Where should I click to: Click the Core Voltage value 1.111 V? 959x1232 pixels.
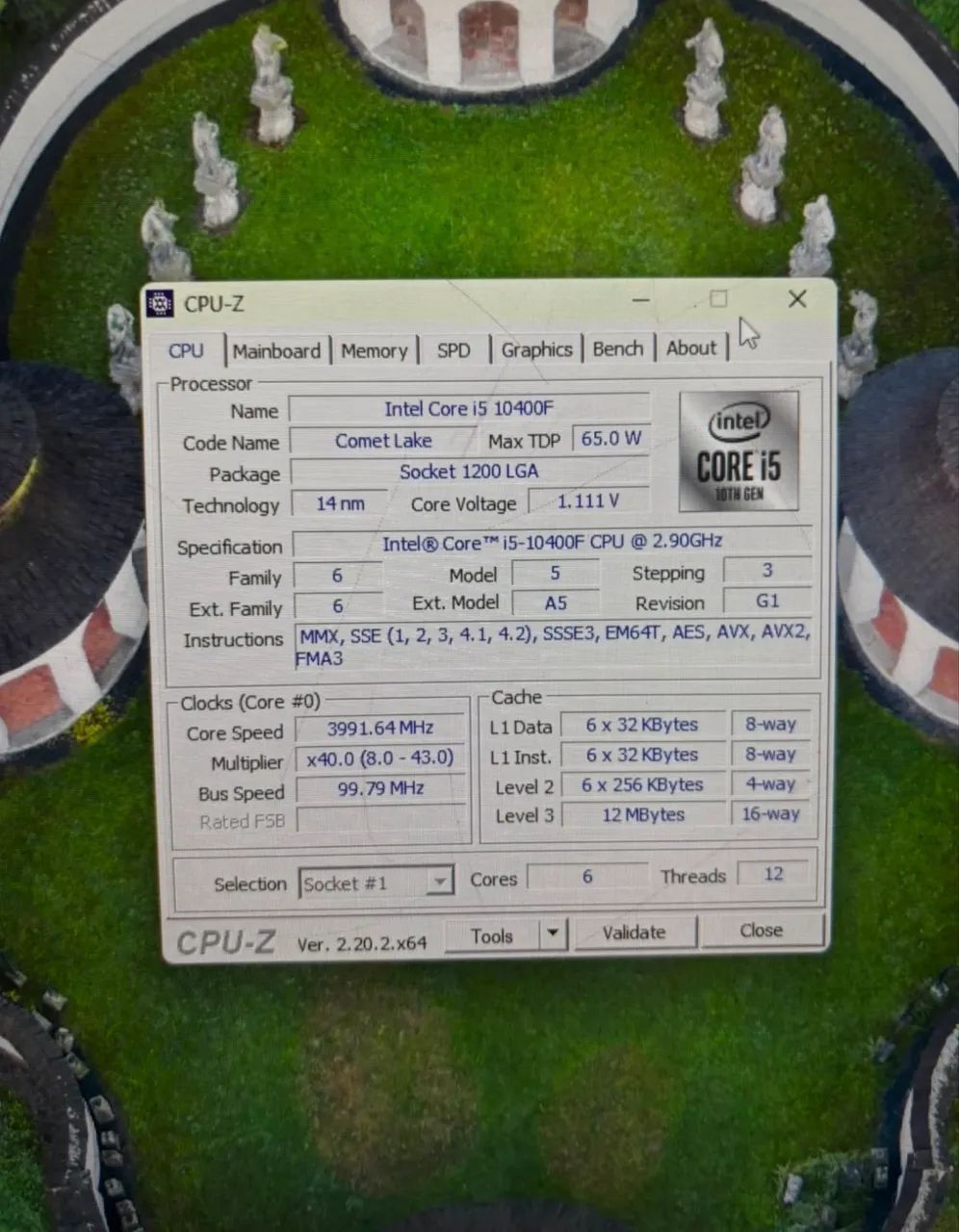pos(588,501)
